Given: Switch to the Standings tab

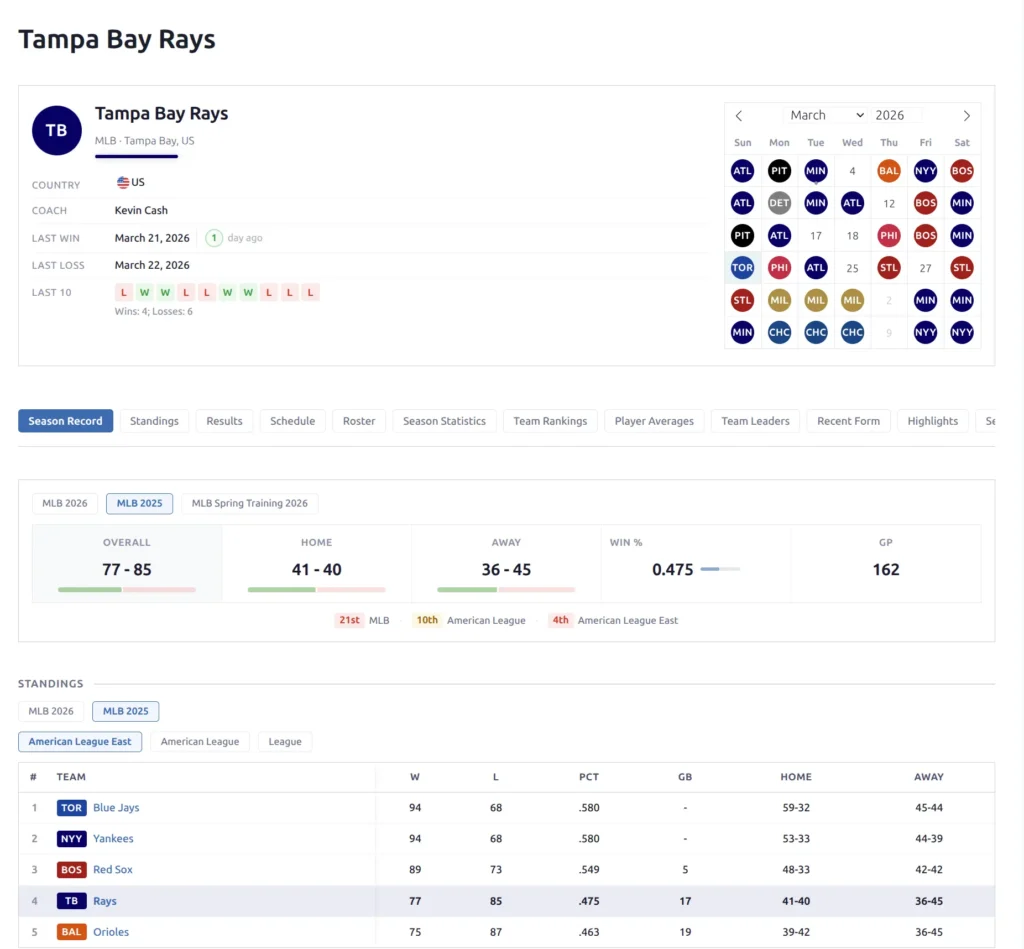Looking at the screenshot, I should click(154, 421).
